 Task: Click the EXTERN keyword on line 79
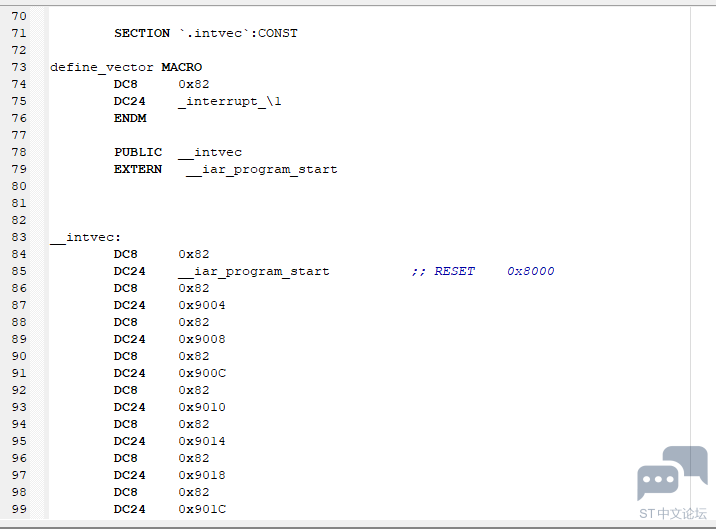click(138, 169)
